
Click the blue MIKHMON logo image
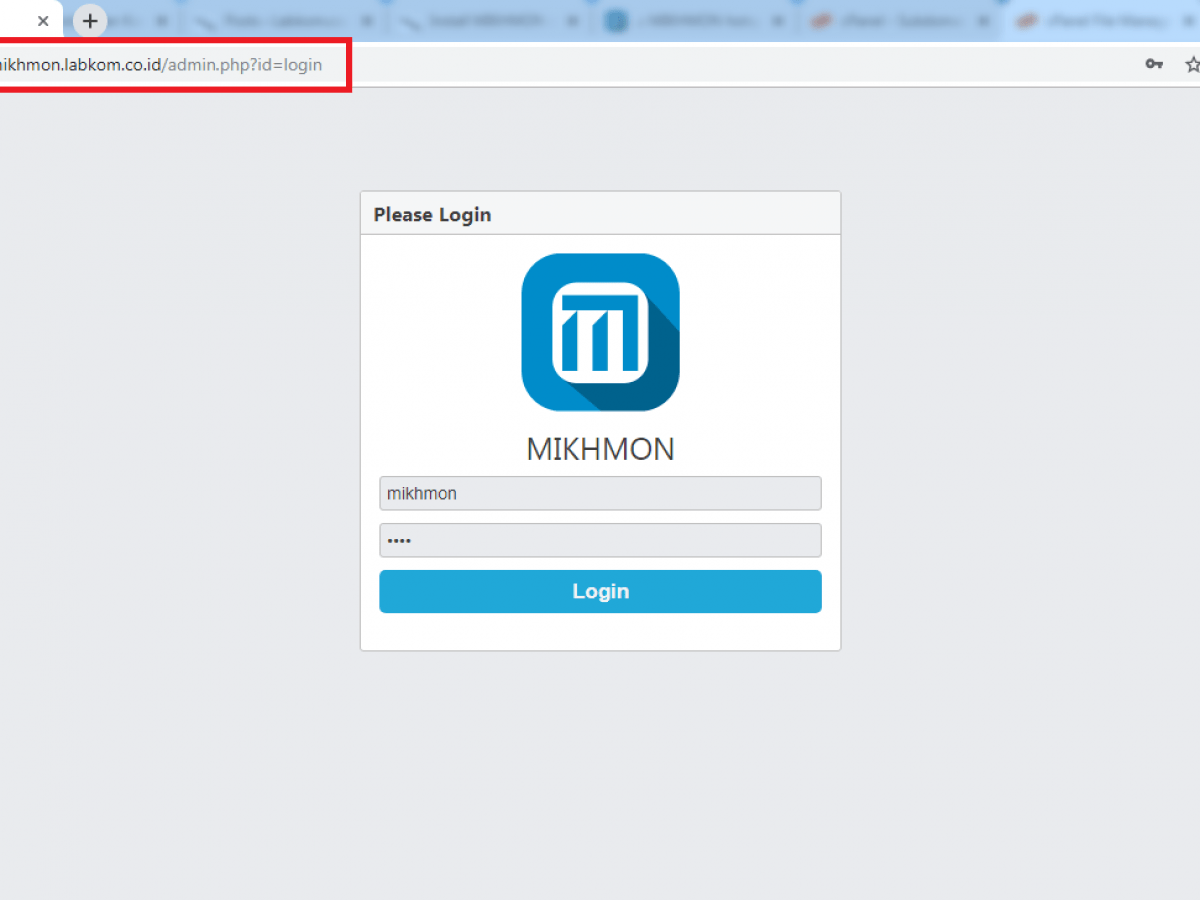(600, 332)
